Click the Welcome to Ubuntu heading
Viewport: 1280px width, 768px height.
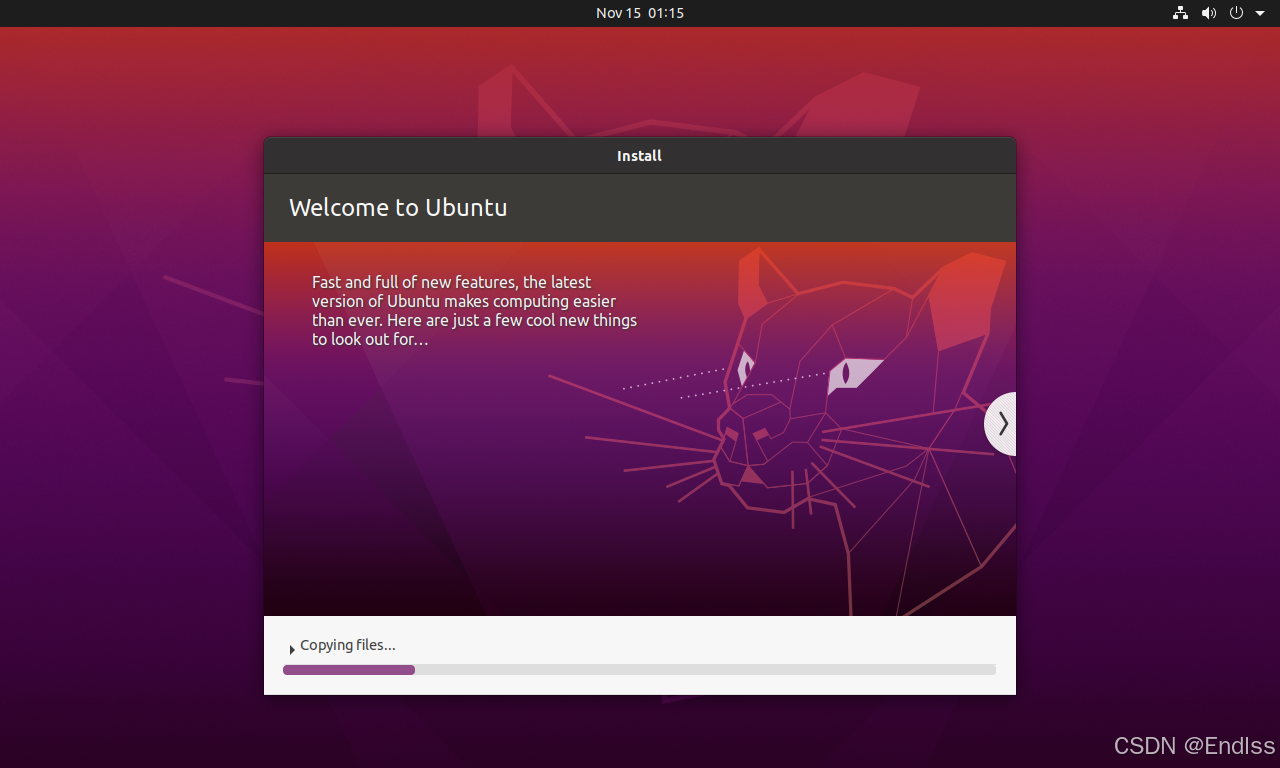click(398, 208)
